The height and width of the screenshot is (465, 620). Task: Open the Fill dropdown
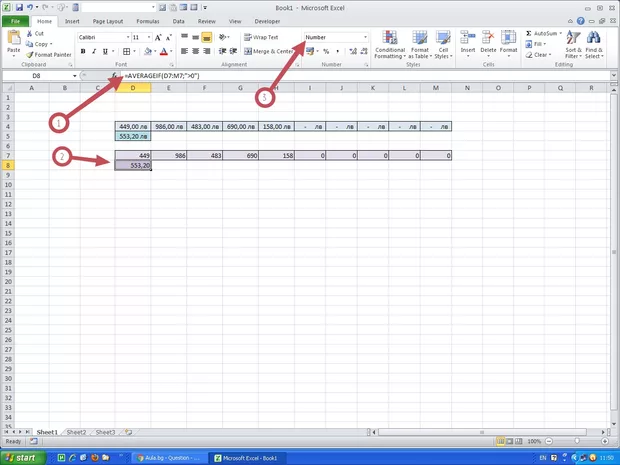click(536, 44)
